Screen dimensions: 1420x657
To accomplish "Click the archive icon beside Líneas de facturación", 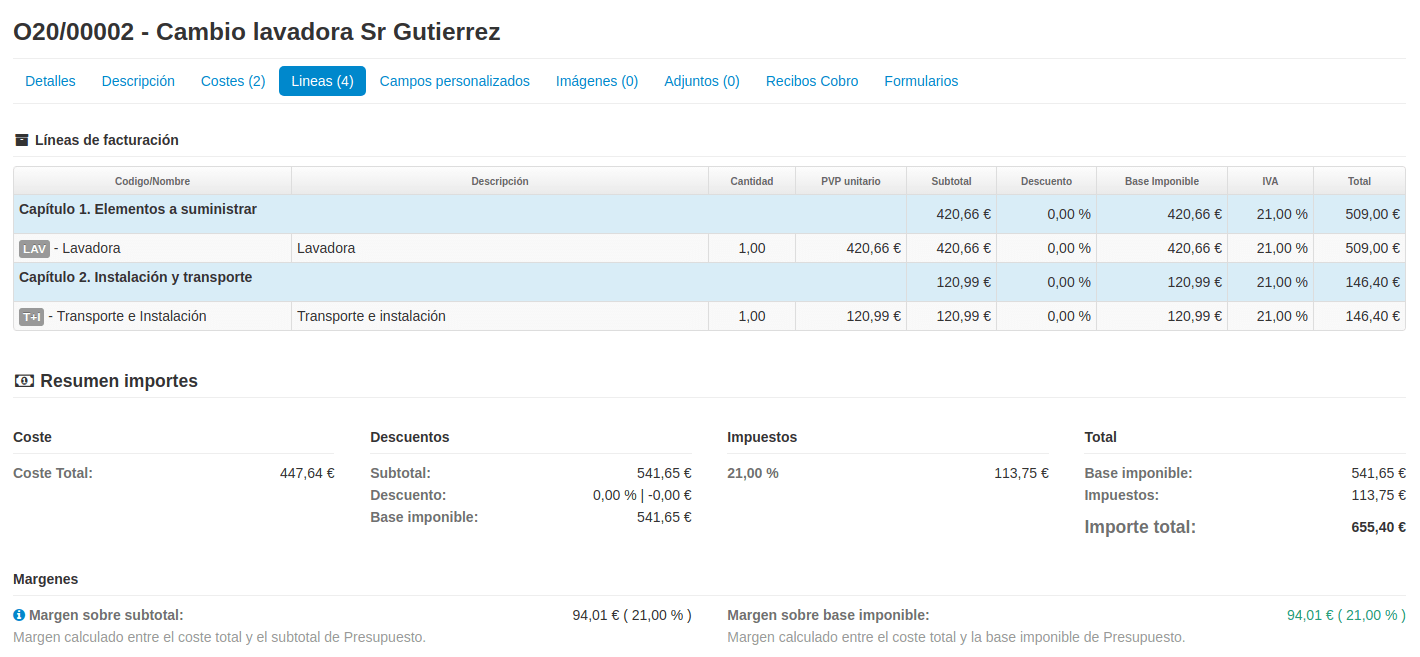I will click(21, 140).
